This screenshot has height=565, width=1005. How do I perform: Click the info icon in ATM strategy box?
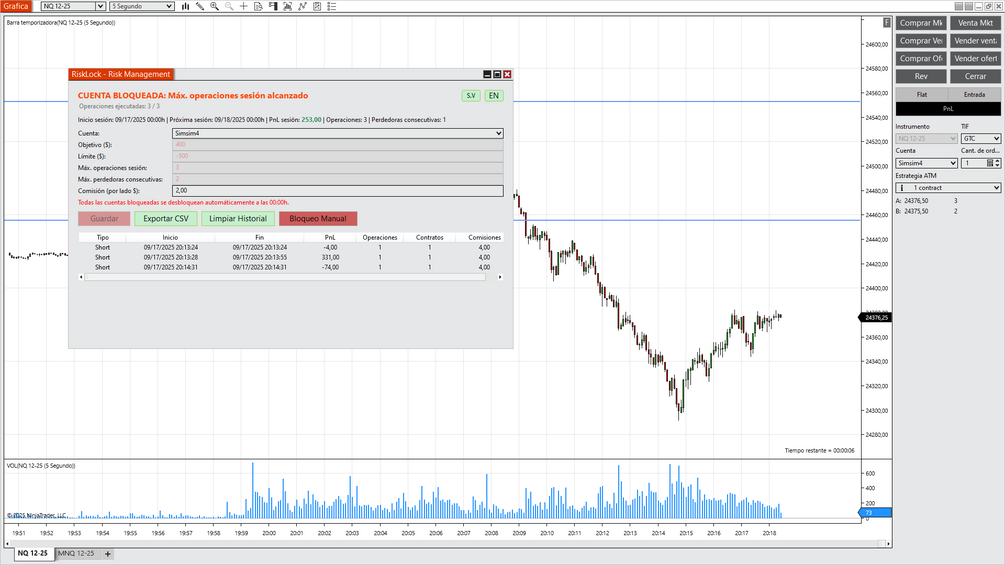tap(902, 188)
